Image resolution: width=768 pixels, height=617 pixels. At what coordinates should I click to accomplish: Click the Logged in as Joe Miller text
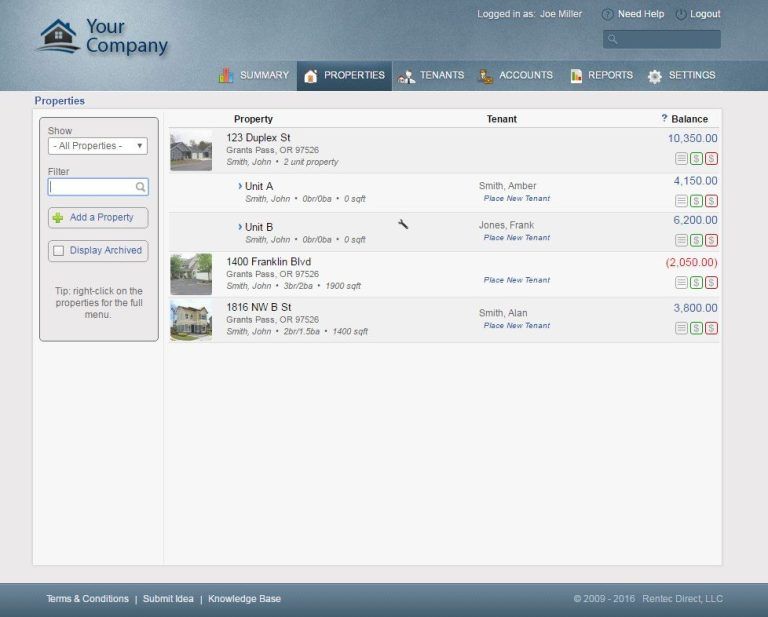[x=529, y=14]
